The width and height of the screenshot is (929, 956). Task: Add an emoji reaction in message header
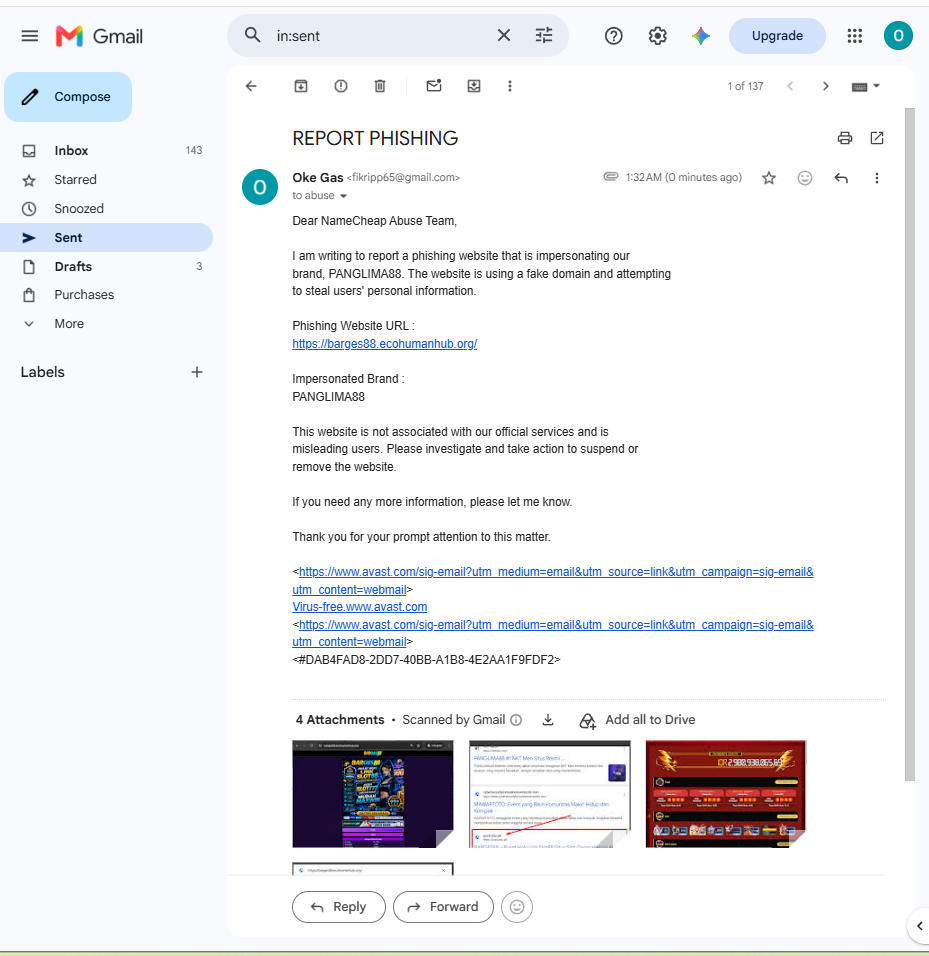805,178
